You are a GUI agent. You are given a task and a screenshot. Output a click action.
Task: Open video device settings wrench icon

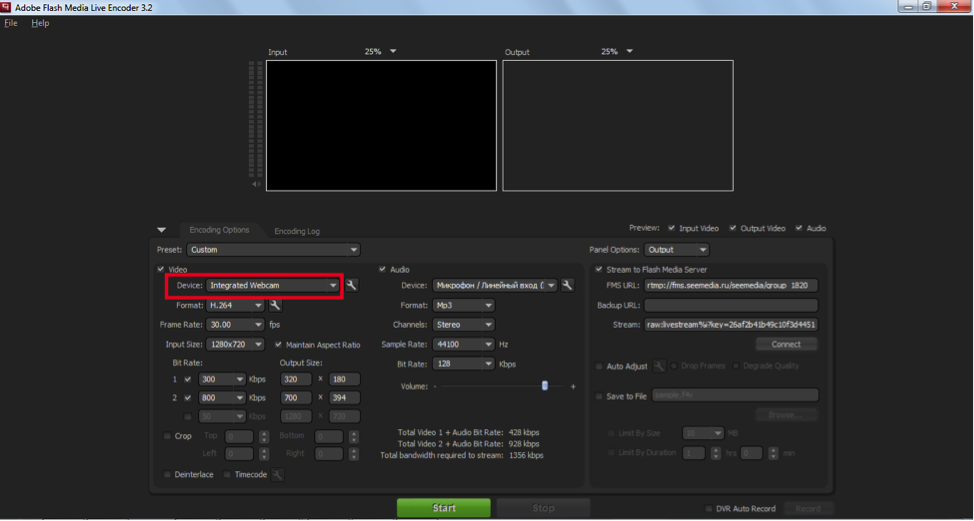pyautogui.click(x=352, y=285)
